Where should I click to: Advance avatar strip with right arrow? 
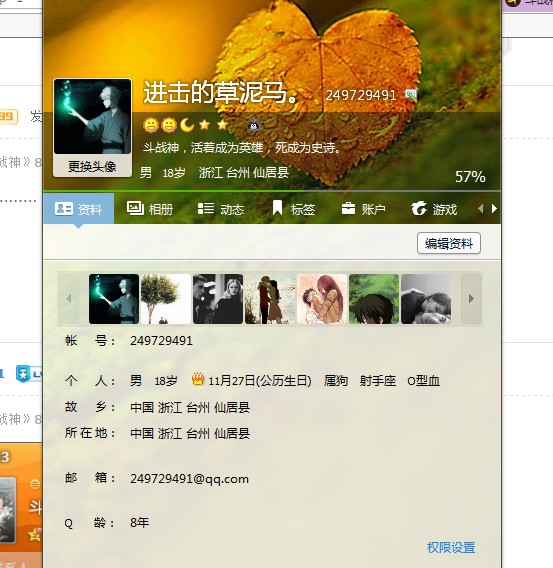(x=471, y=298)
